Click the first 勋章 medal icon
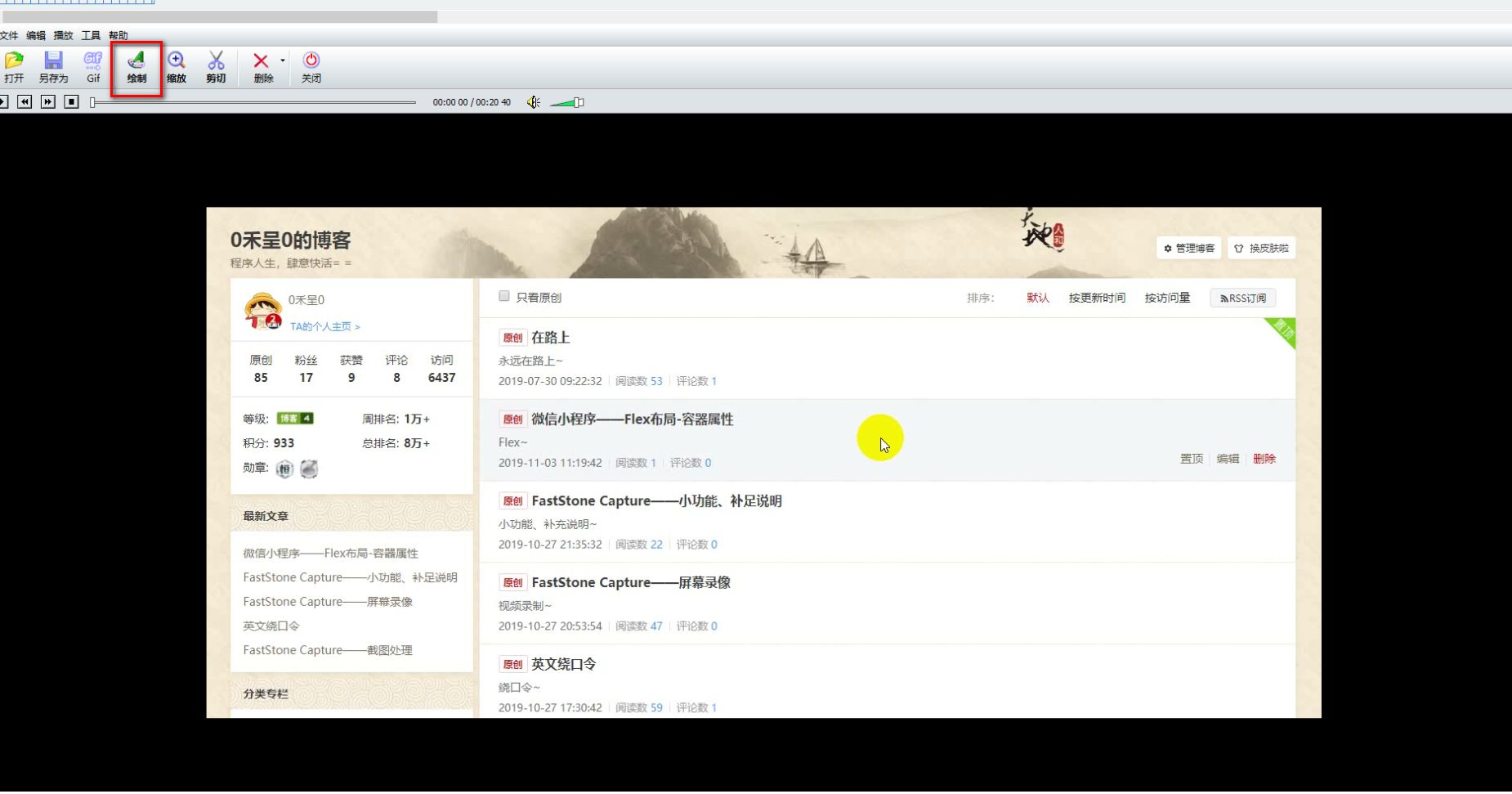 [x=284, y=469]
